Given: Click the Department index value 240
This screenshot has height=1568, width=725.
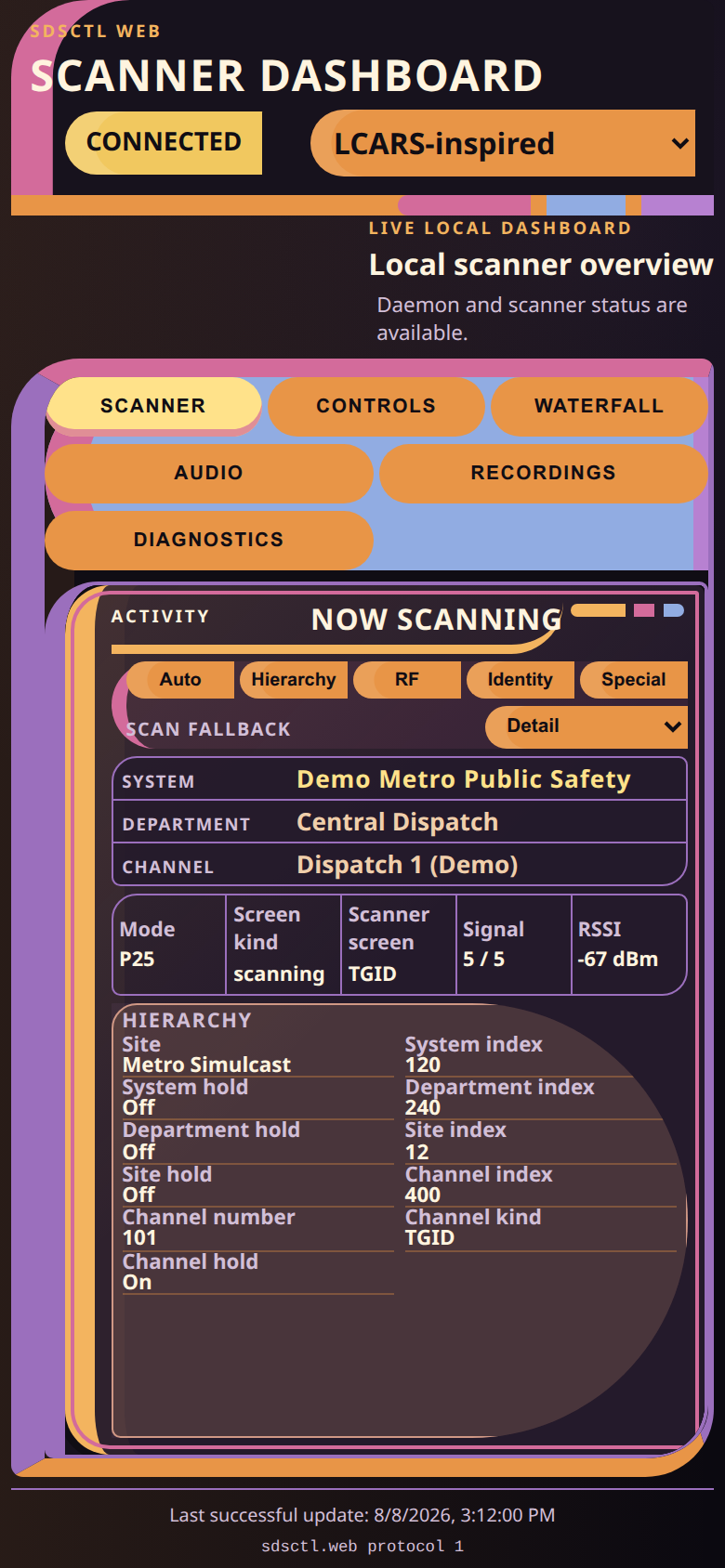Looking at the screenshot, I should point(423,1107).
